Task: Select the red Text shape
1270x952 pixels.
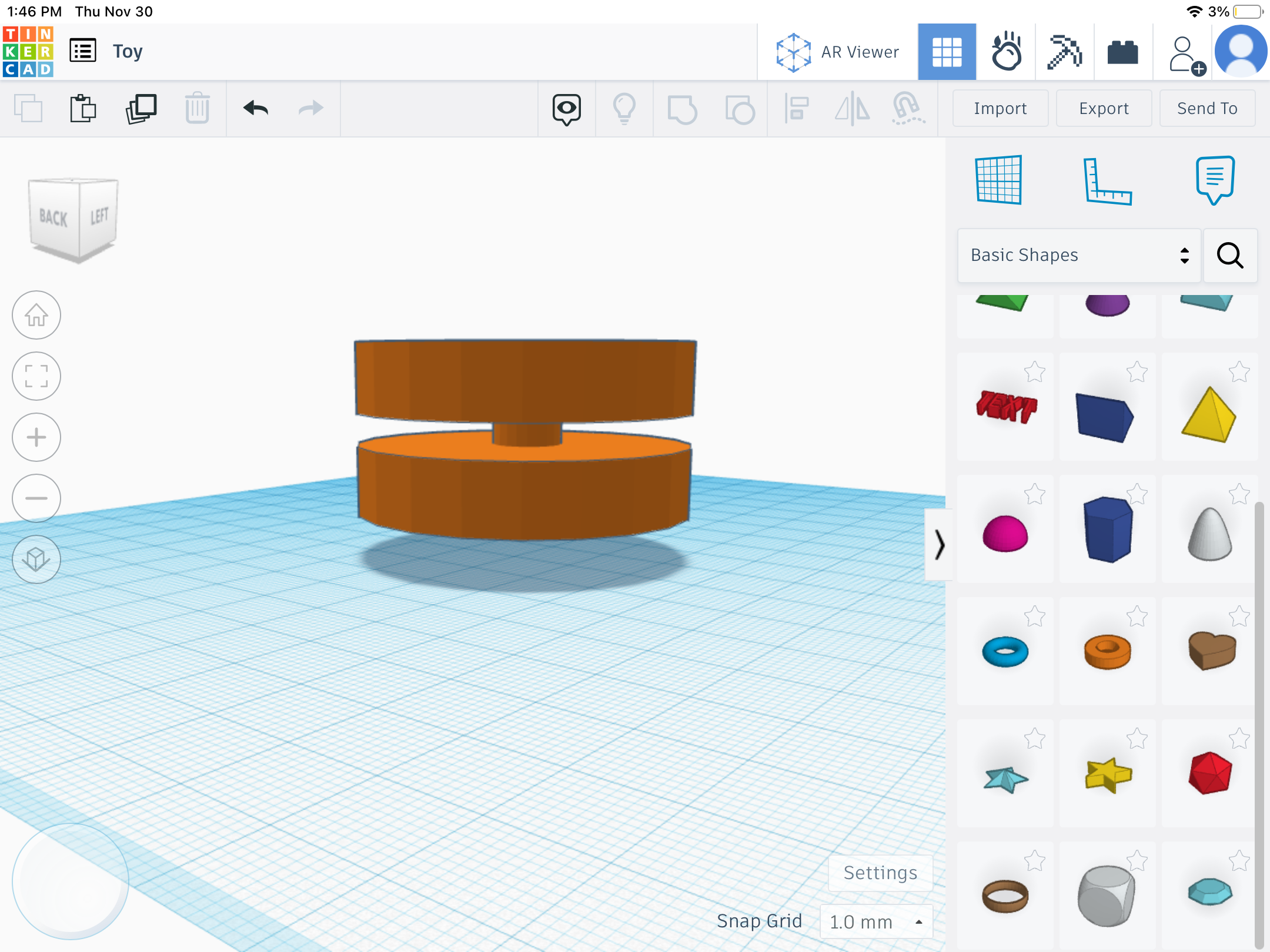Action: tap(1005, 407)
